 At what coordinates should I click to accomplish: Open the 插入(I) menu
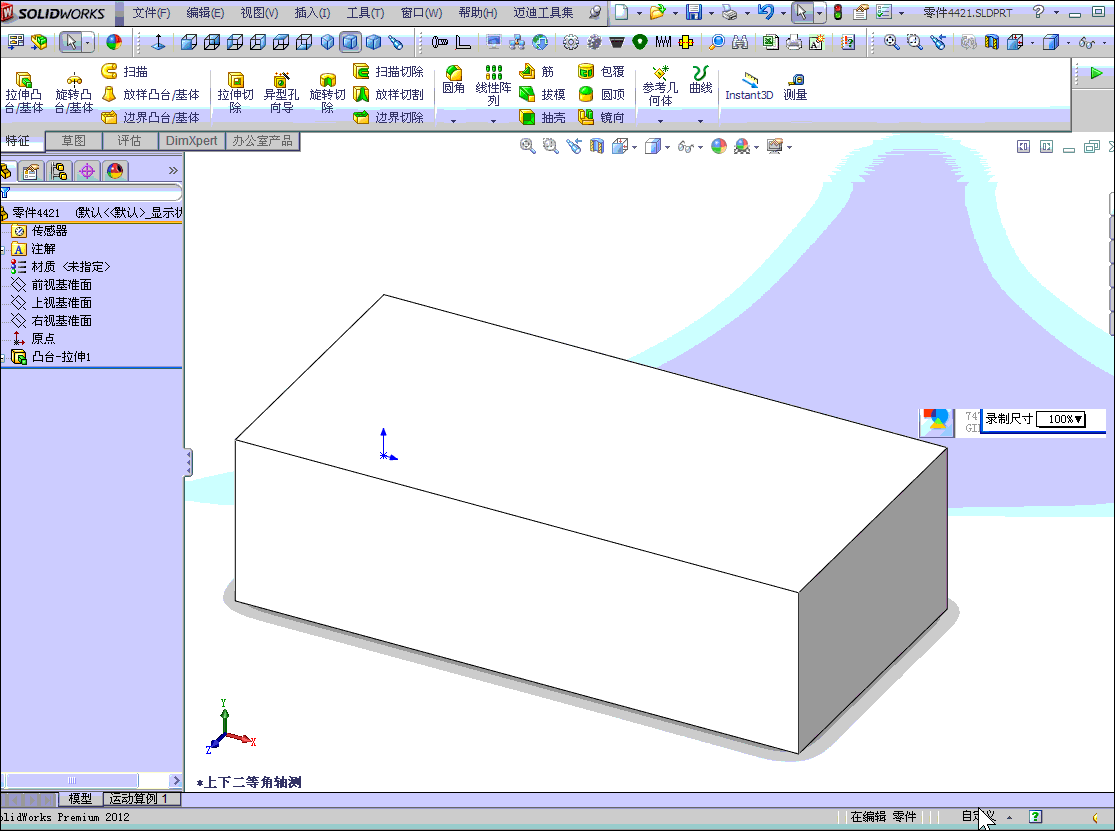coord(312,13)
